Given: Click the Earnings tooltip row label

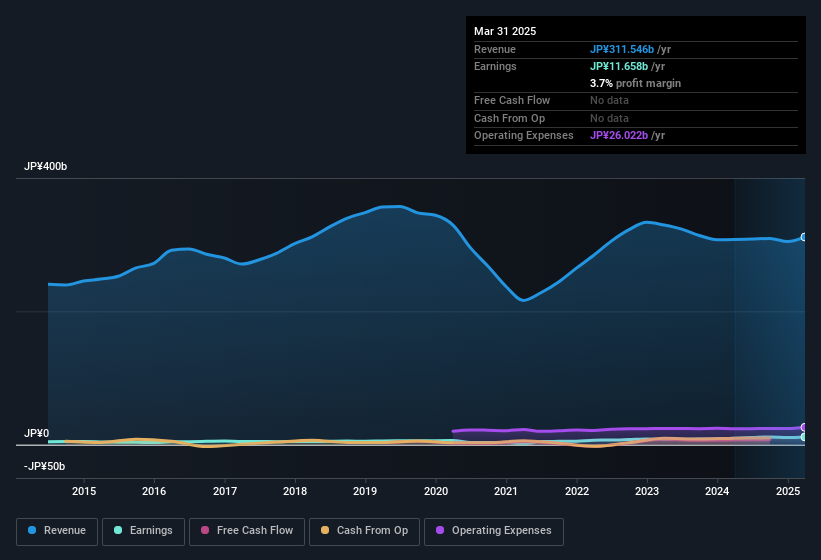Looking at the screenshot, I should (495, 66).
